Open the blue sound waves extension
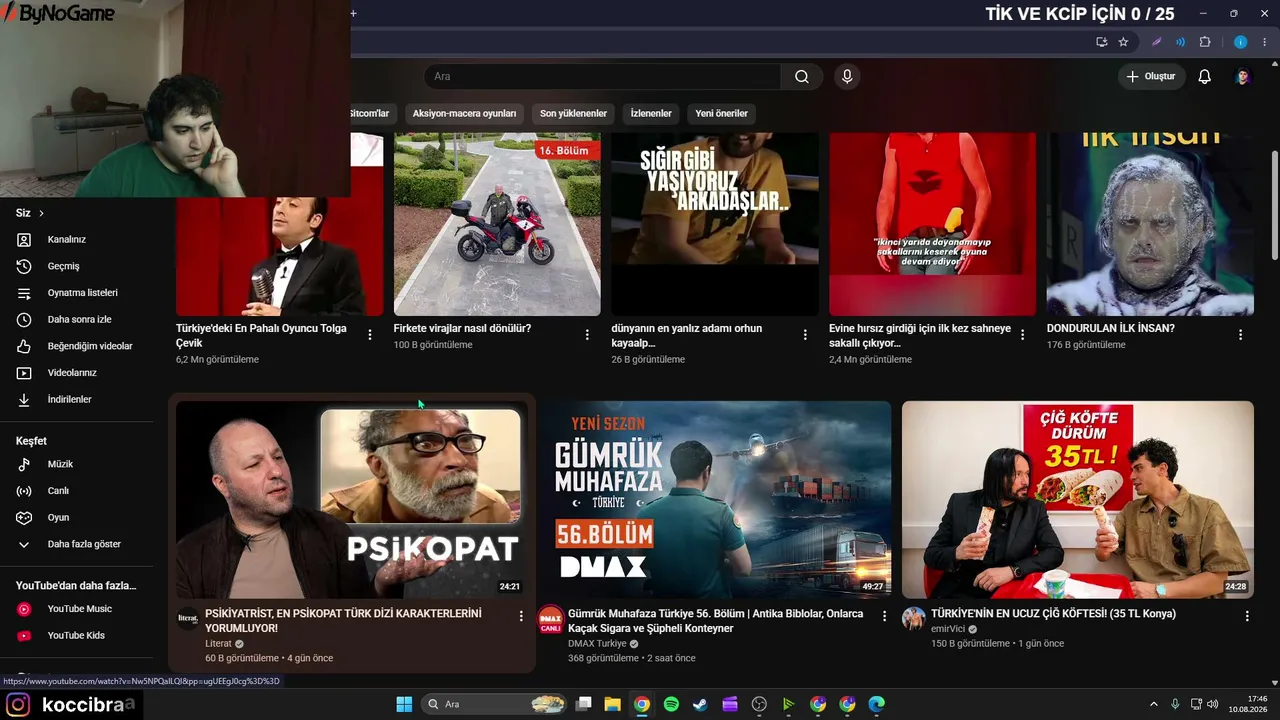Viewport: 1280px width, 720px height. tap(1180, 42)
